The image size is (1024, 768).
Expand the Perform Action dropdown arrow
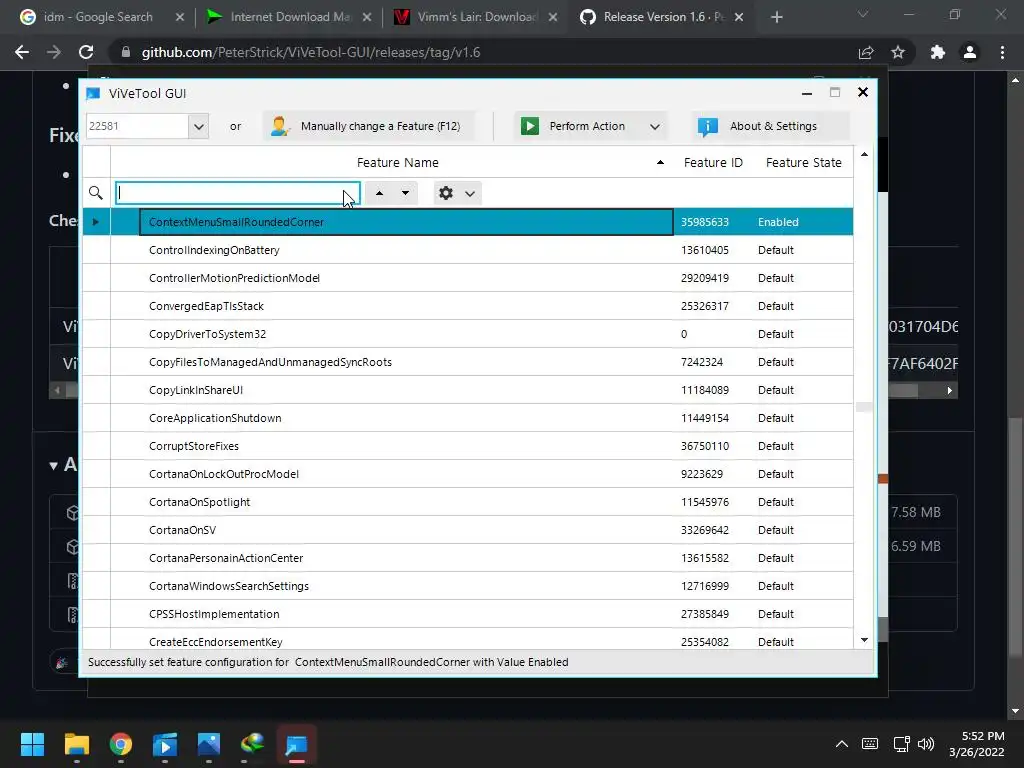[654, 127]
